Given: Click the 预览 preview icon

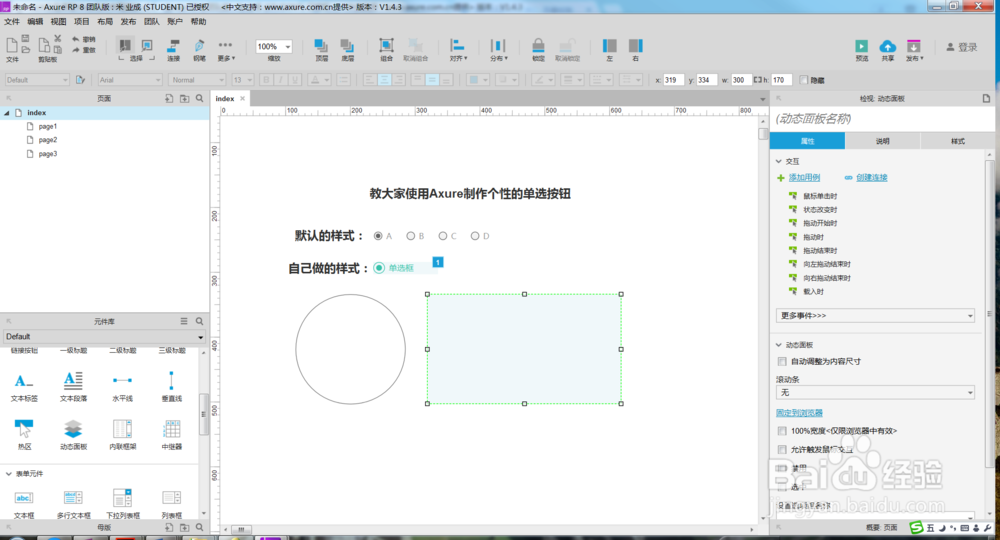Looking at the screenshot, I should coord(862,46).
